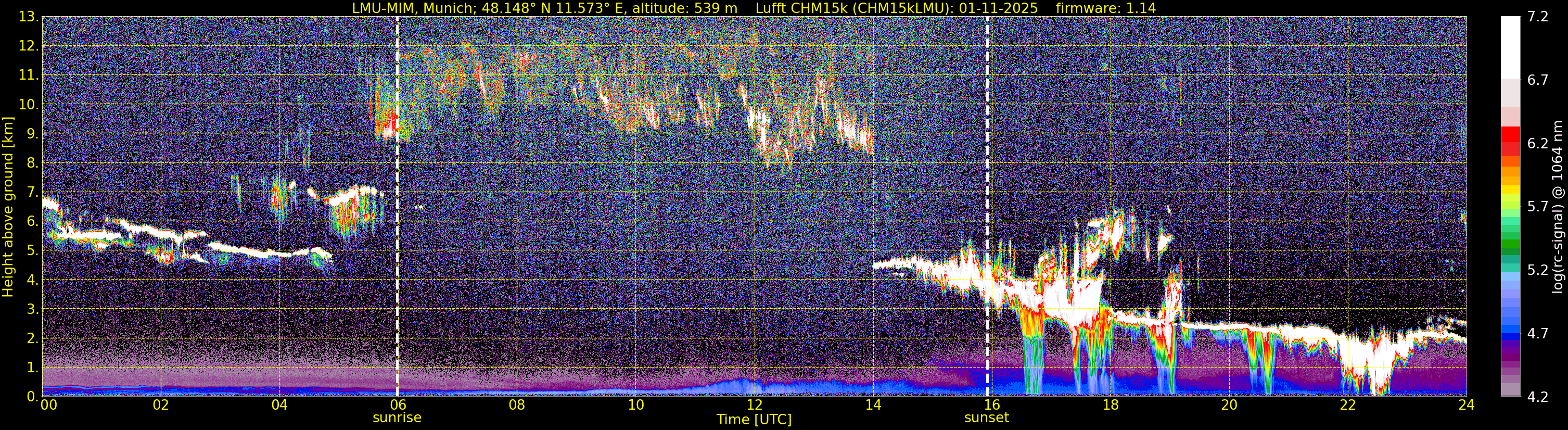This screenshot has height=430, width=1568.
Task: Click the "sunrise" label below the time axis
Action: (x=397, y=418)
